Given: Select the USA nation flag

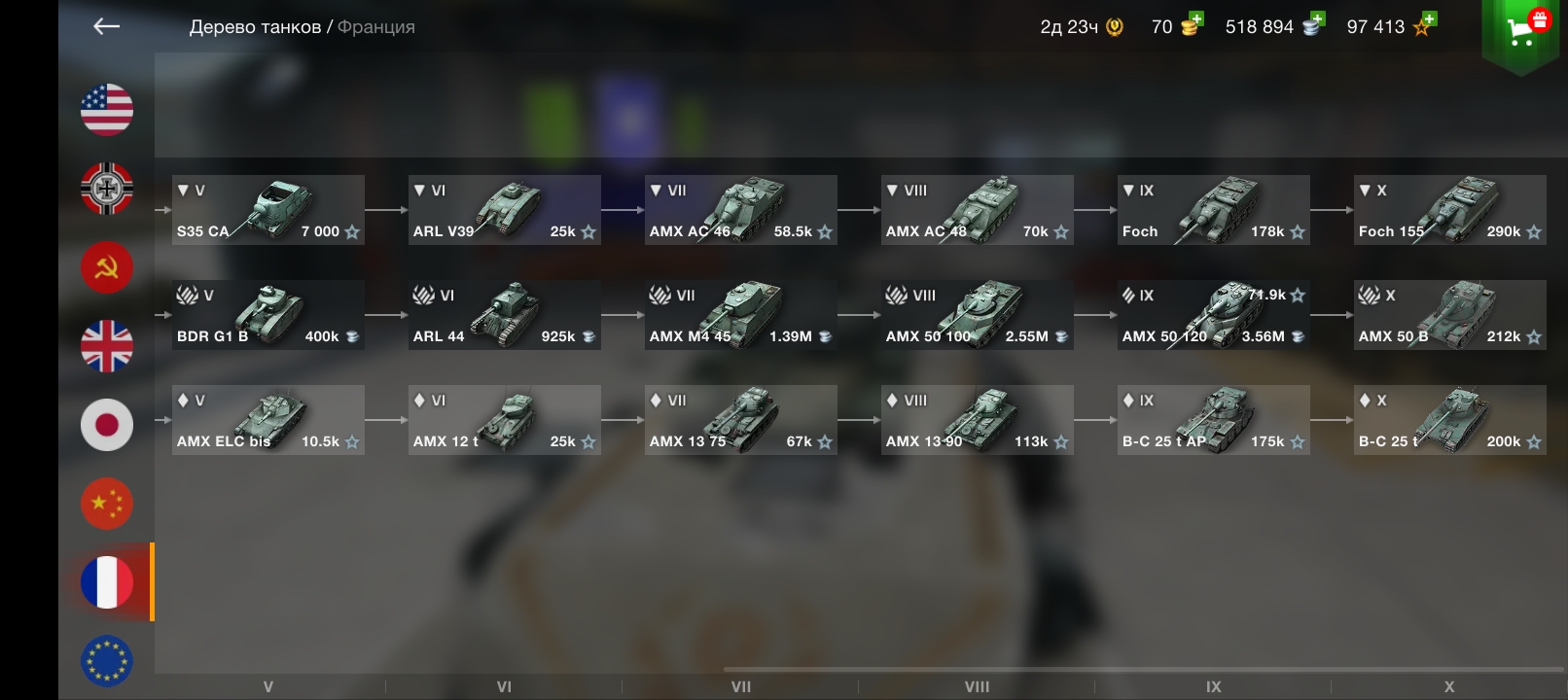Looking at the screenshot, I should [107, 109].
